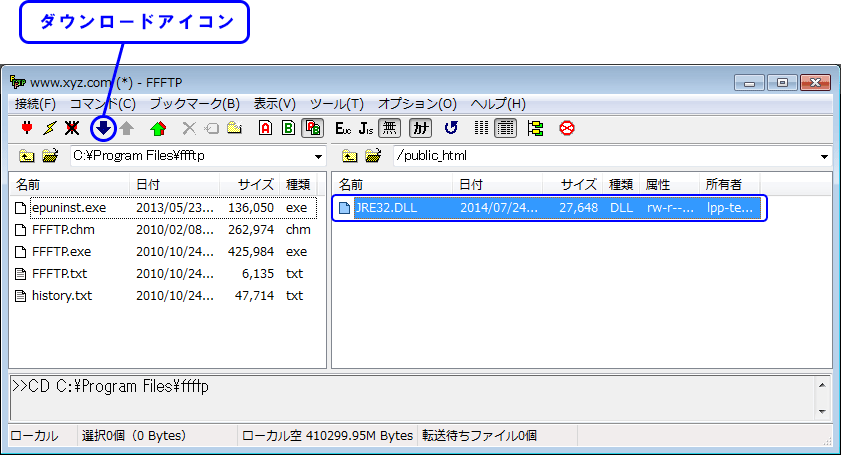Sort local files by サイズ column
The height and width of the screenshot is (455, 841).
pyautogui.click(x=249, y=185)
